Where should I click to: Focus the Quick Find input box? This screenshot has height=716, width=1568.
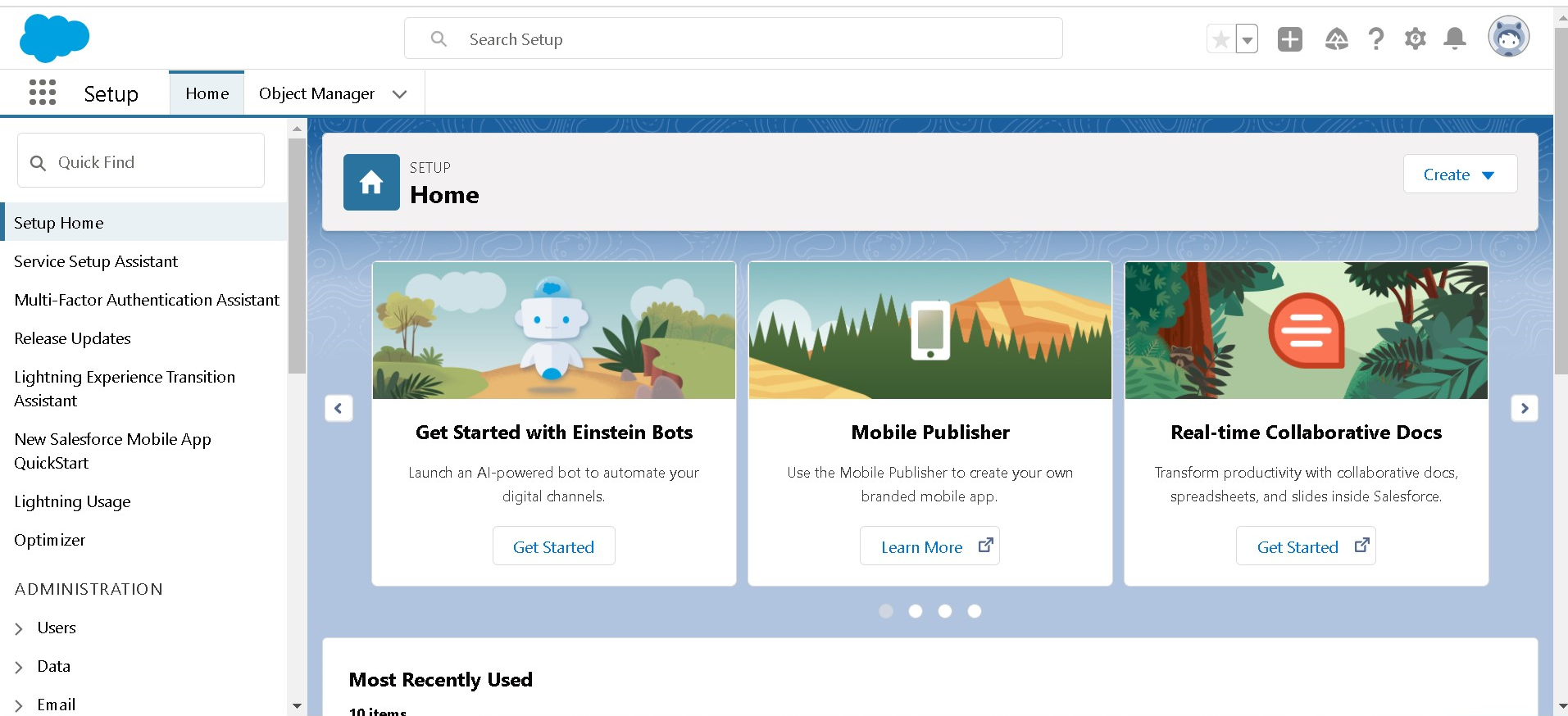click(x=141, y=161)
